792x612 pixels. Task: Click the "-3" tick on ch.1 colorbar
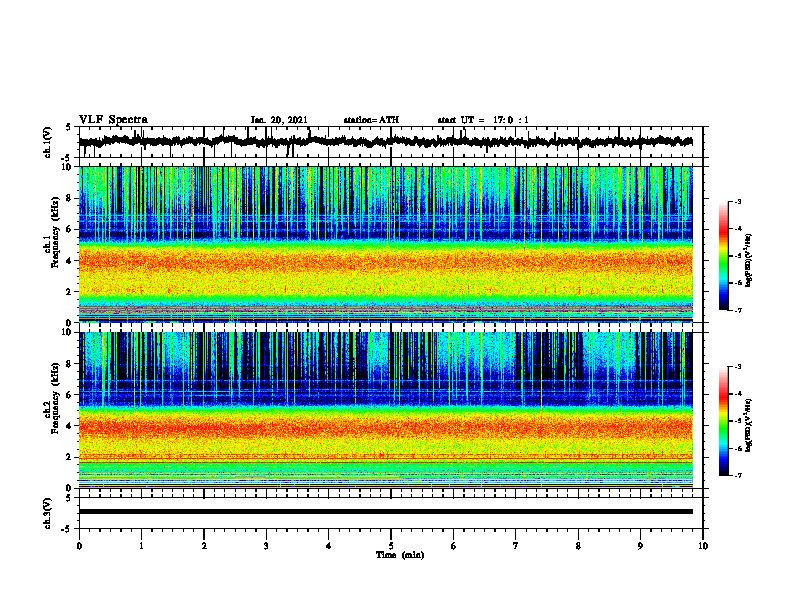coord(737,201)
